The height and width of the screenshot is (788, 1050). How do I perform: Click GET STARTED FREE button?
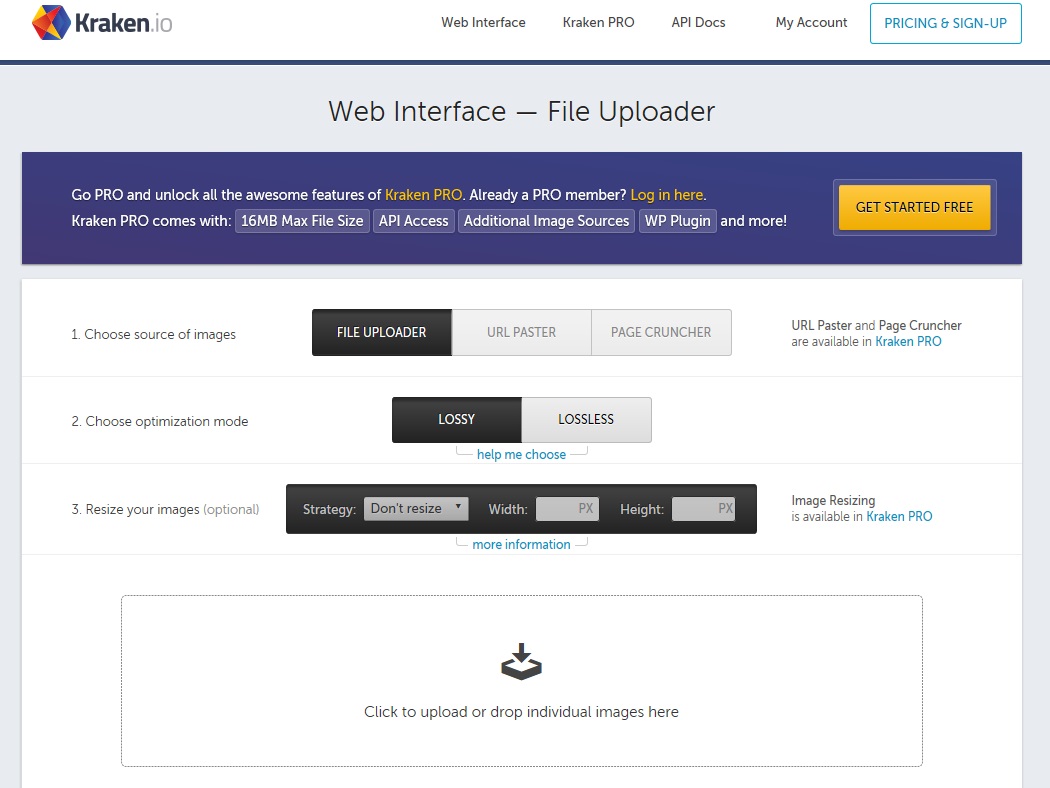coord(914,208)
